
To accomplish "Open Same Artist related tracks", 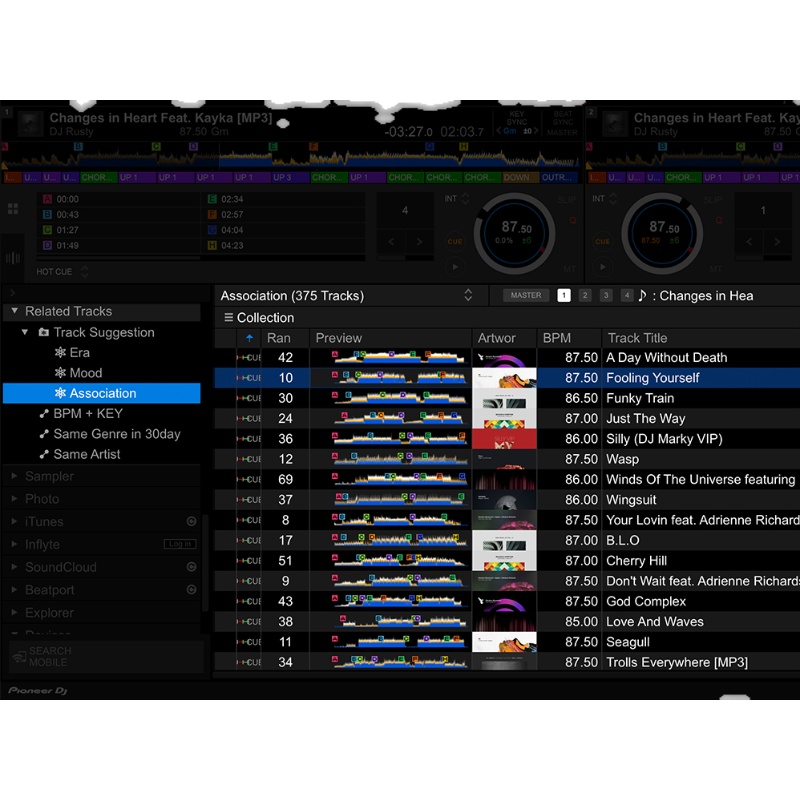I will (x=80, y=455).
